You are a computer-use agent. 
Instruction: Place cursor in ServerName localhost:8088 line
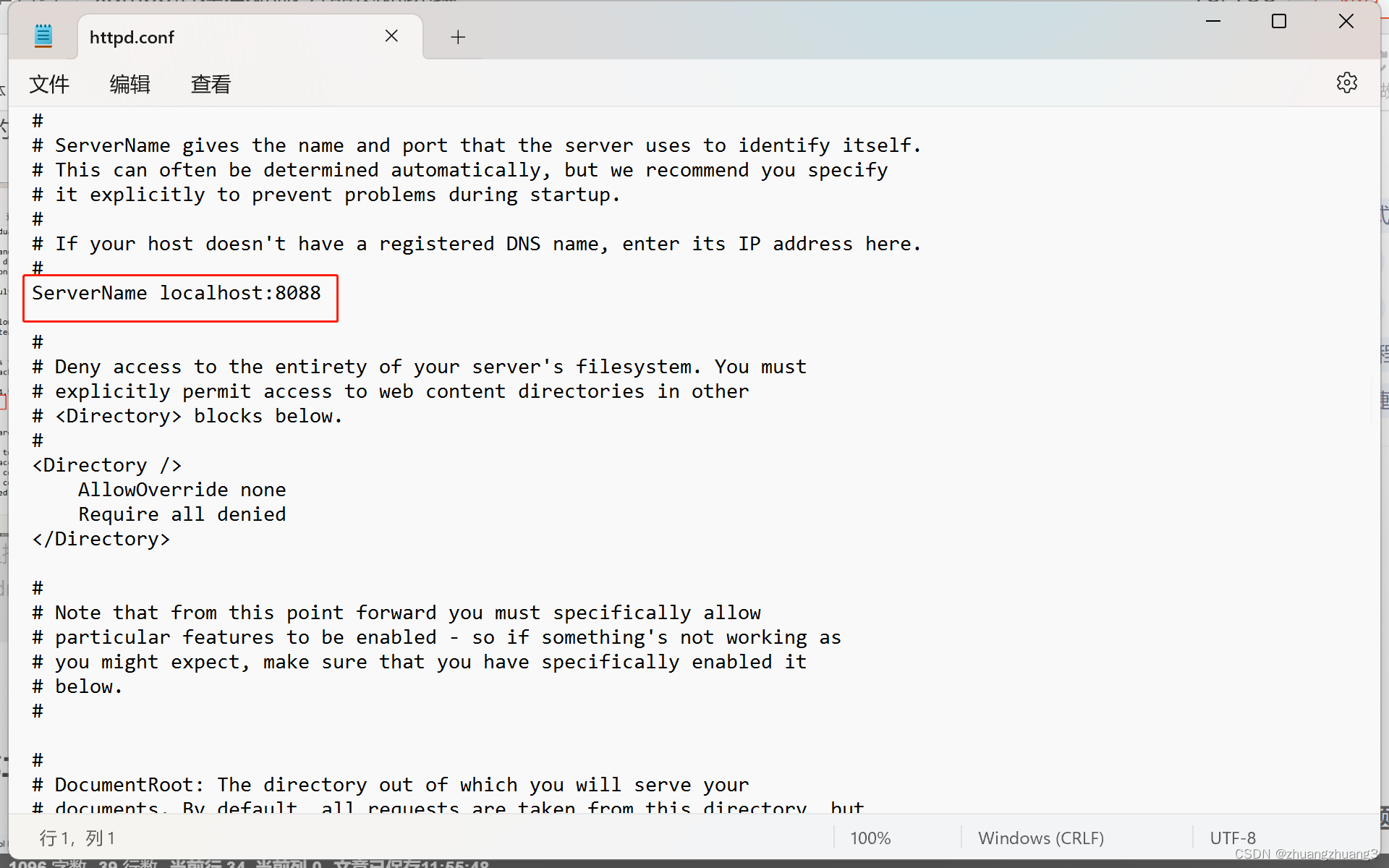[x=177, y=293]
